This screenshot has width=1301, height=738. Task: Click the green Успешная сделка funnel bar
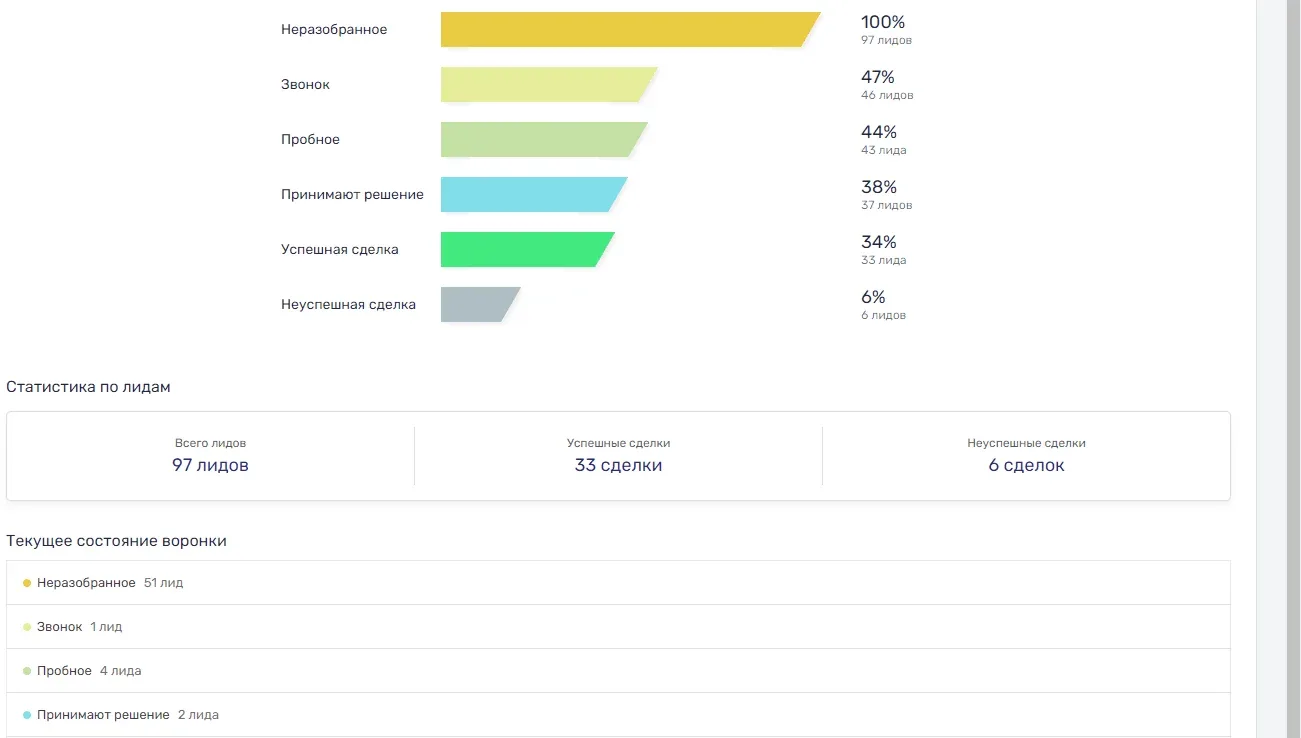pos(528,250)
